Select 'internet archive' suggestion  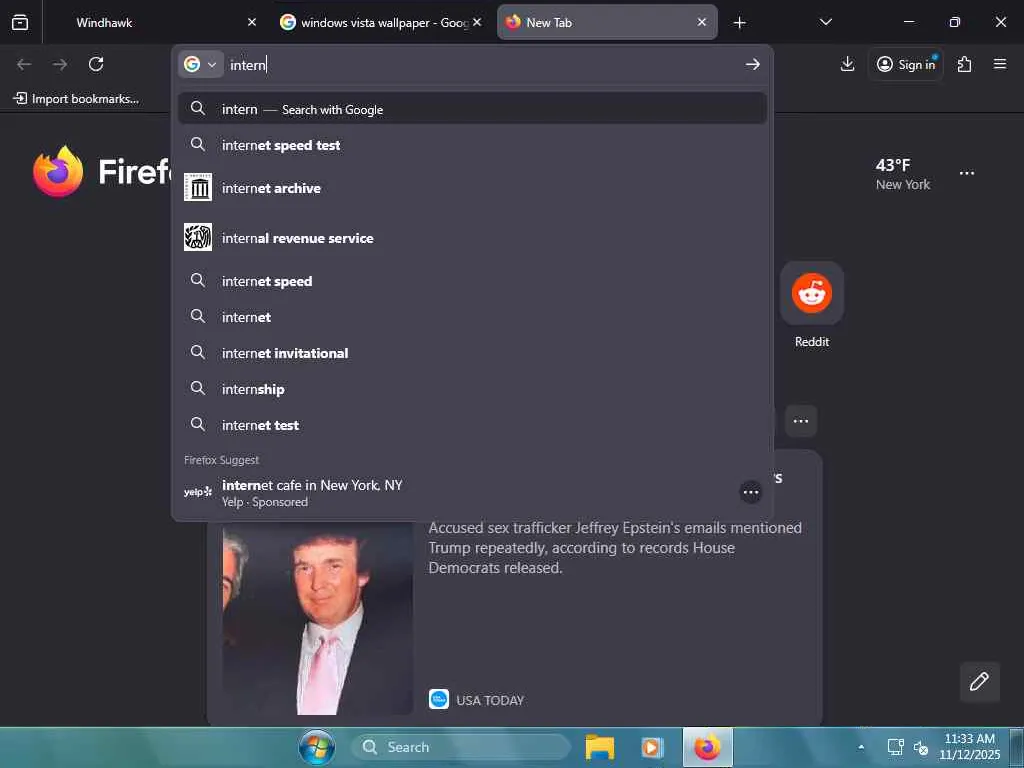coord(472,188)
